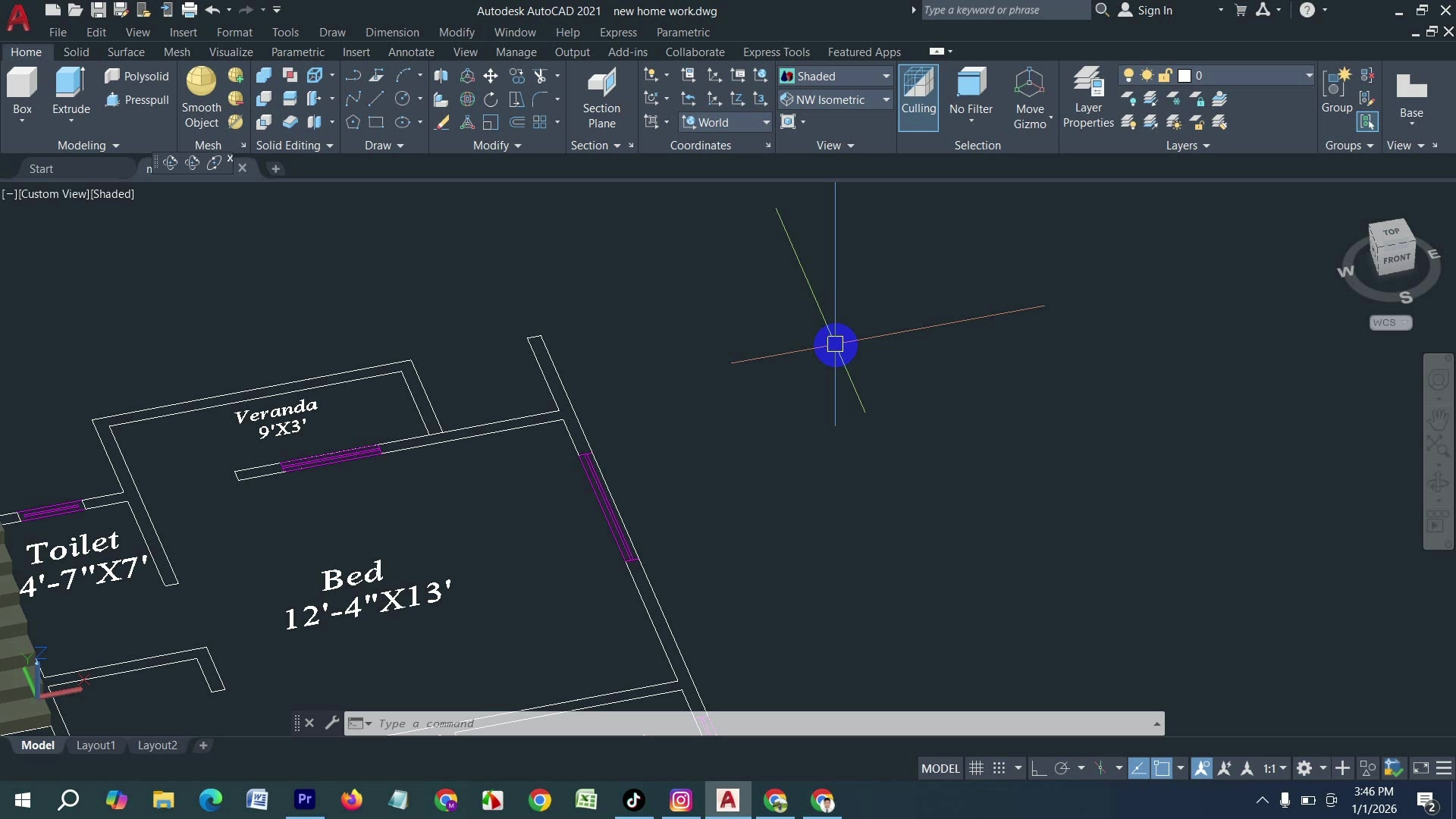Screen dimensions: 1456x819
Task: Open Premiere Pro from the taskbar
Action: point(305,799)
